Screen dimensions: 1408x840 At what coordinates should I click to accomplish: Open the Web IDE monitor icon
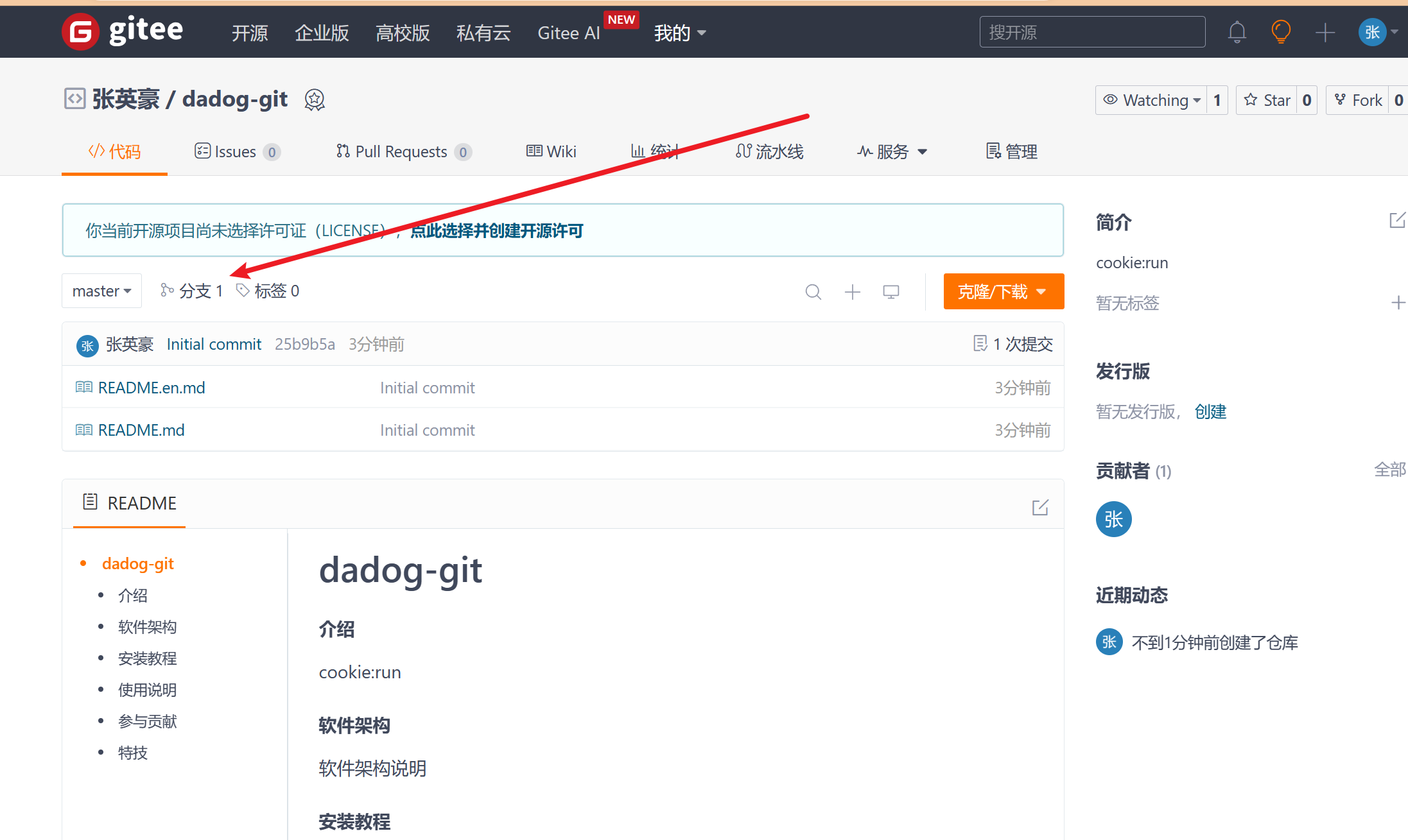[x=891, y=292]
